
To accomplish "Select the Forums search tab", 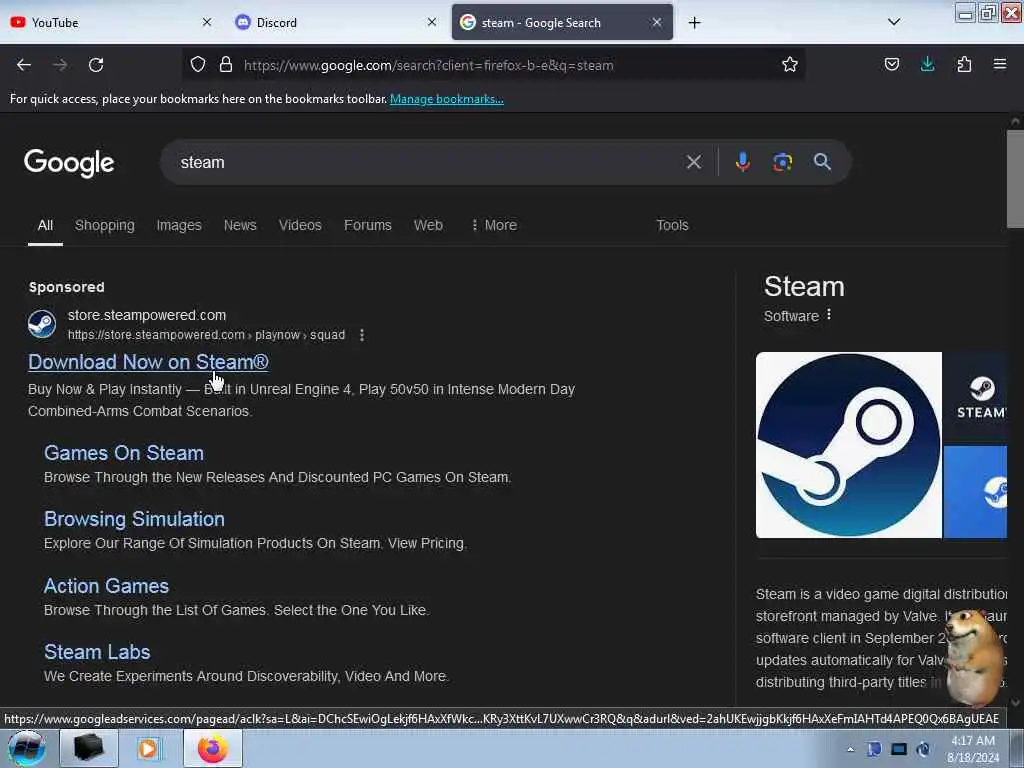I will (368, 225).
